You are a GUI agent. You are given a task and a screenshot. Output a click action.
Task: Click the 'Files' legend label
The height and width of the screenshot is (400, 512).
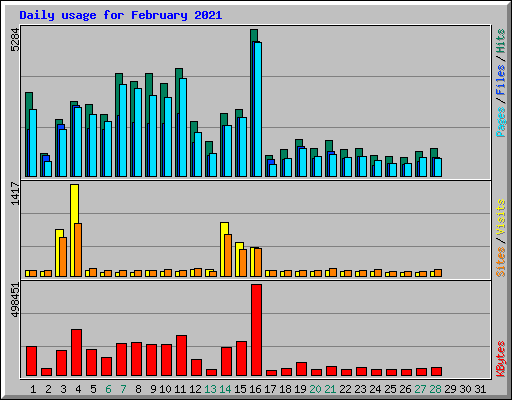coord(500,80)
